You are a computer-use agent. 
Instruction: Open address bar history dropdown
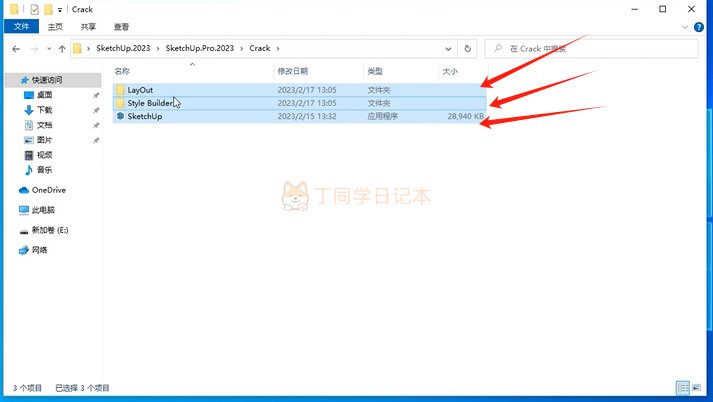448,49
